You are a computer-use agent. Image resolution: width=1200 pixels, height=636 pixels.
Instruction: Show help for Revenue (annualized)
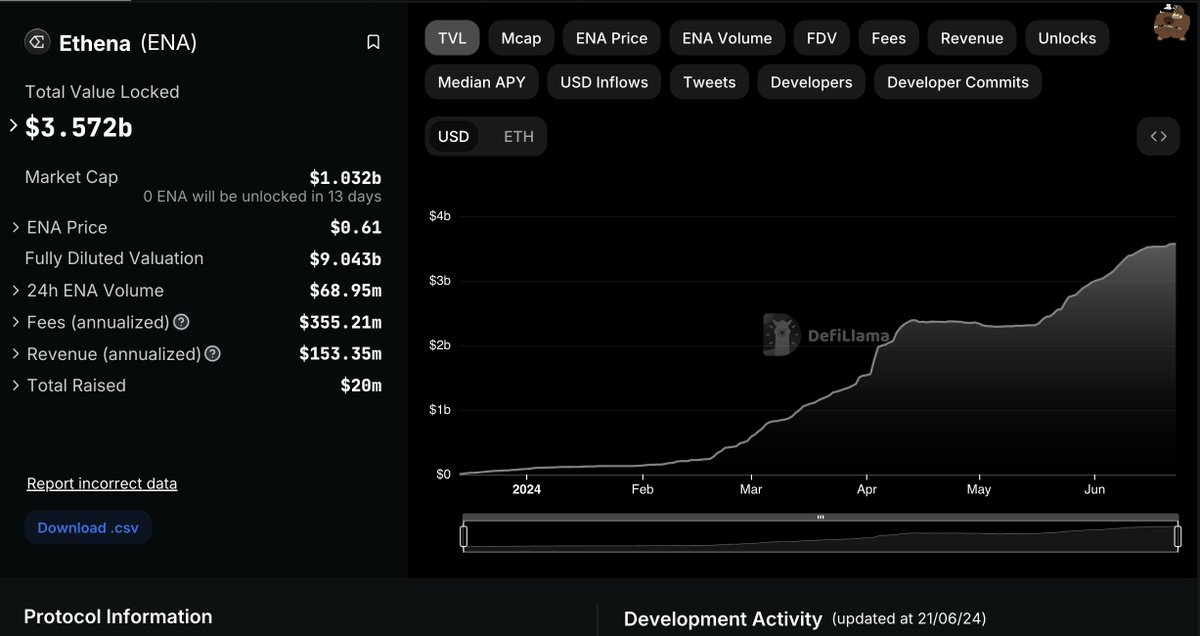(212, 354)
